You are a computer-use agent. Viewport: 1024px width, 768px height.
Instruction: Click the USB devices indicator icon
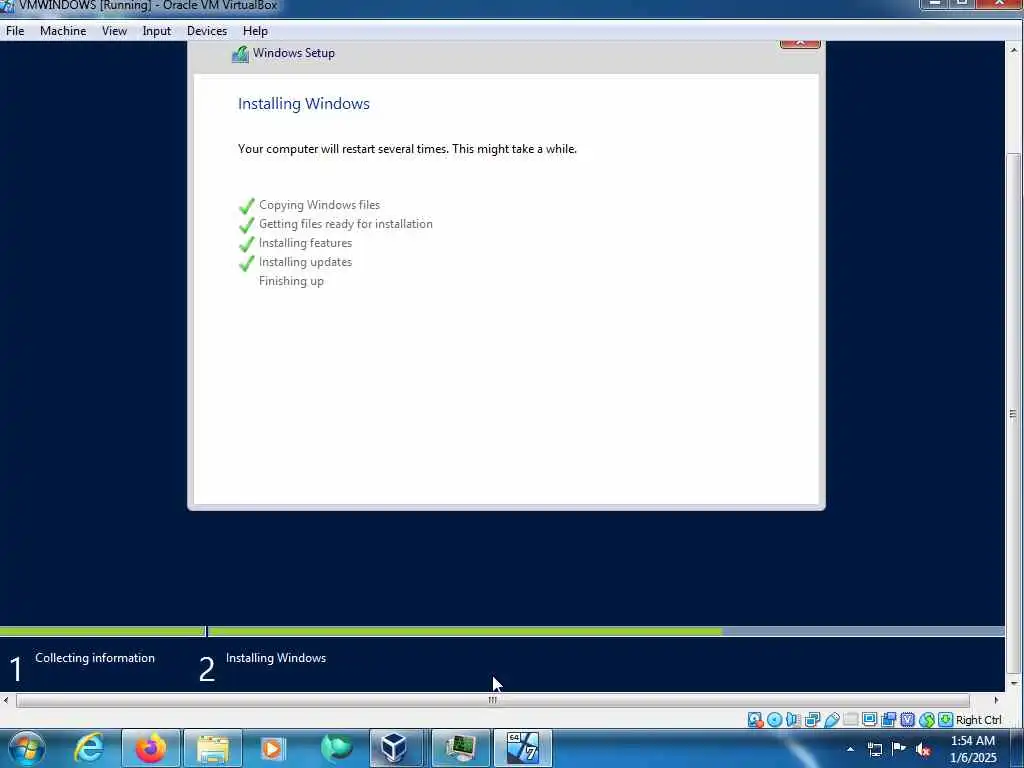click(x=831, y=720)
